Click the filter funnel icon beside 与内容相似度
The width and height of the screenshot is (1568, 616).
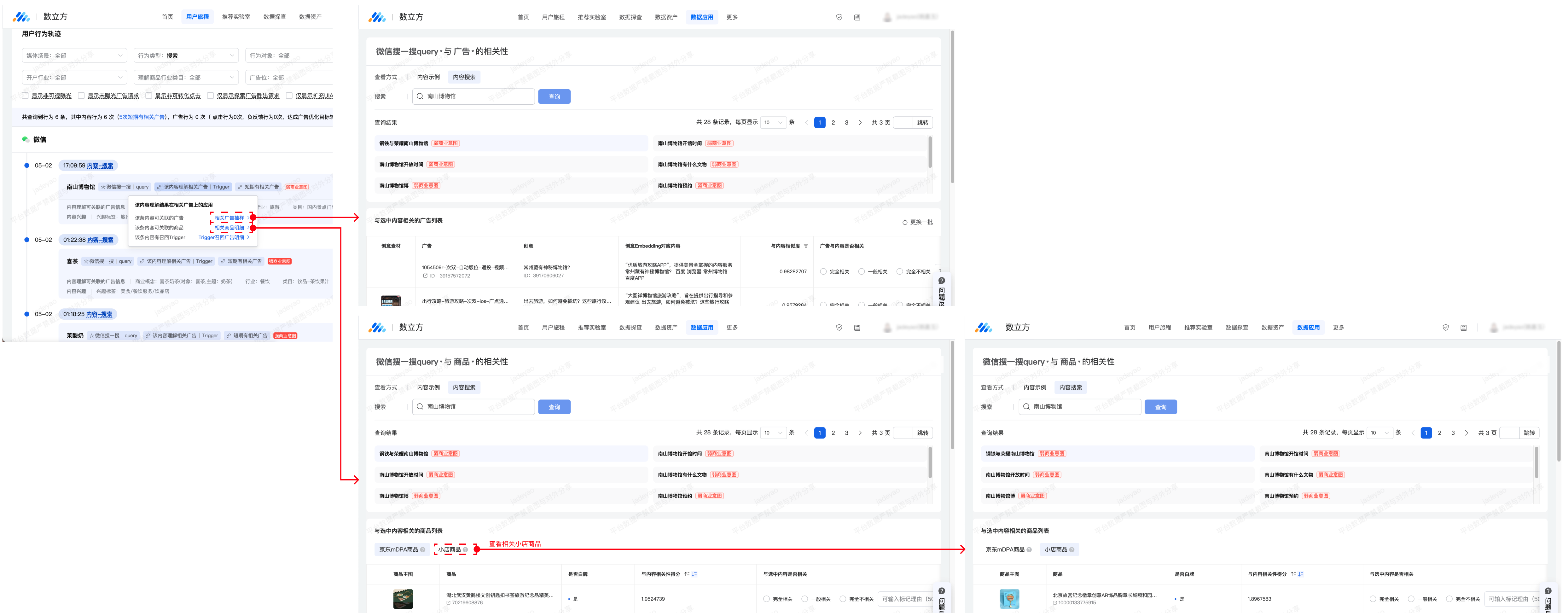coord(806,246)
